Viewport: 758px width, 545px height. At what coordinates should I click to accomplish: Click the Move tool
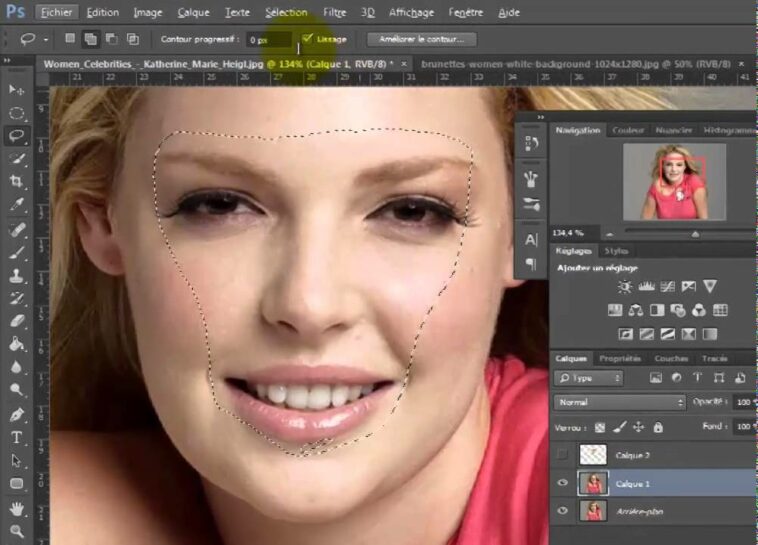pos(17,90)
